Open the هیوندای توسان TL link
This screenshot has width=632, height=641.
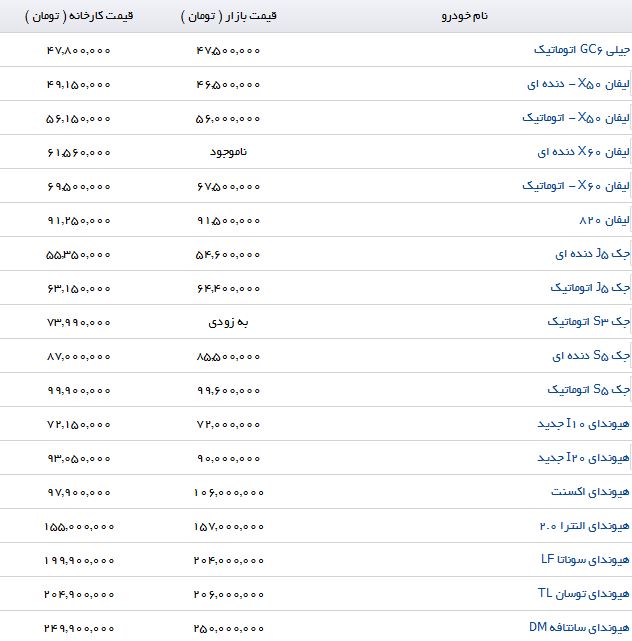(x=584, y=594)
